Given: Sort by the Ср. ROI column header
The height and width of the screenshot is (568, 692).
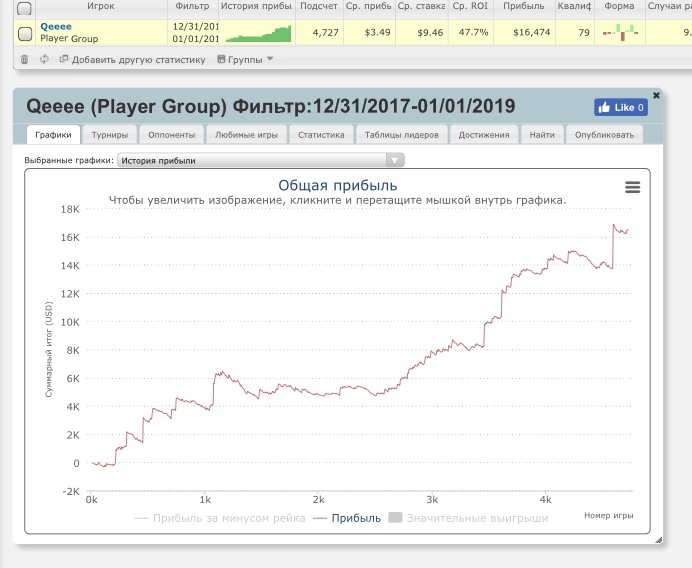Looking at the screenshot, I should click(x=470, y=6).
